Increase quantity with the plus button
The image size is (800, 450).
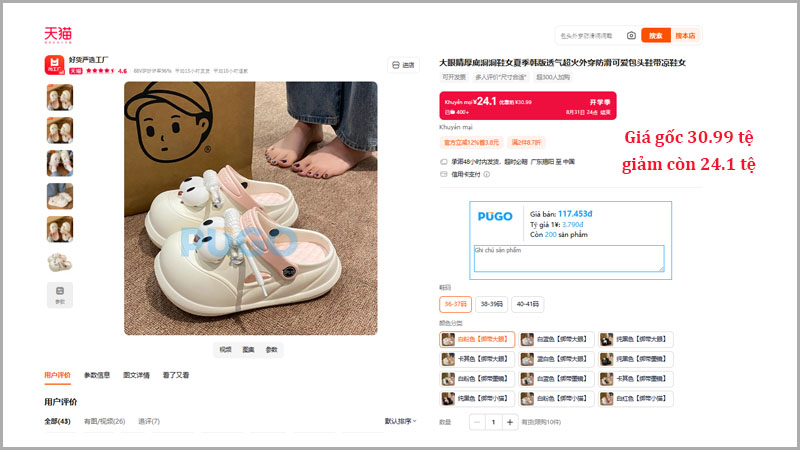pos(510,422)
